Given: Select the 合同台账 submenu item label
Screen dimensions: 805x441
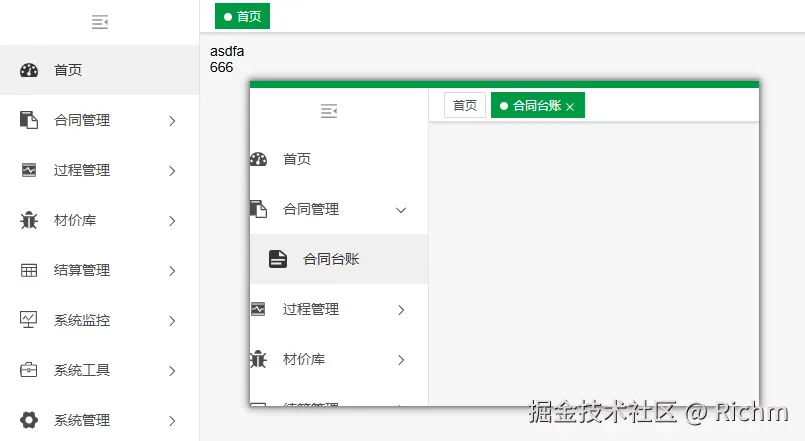Looking at the screenshot, I should [x=331, y=259].
